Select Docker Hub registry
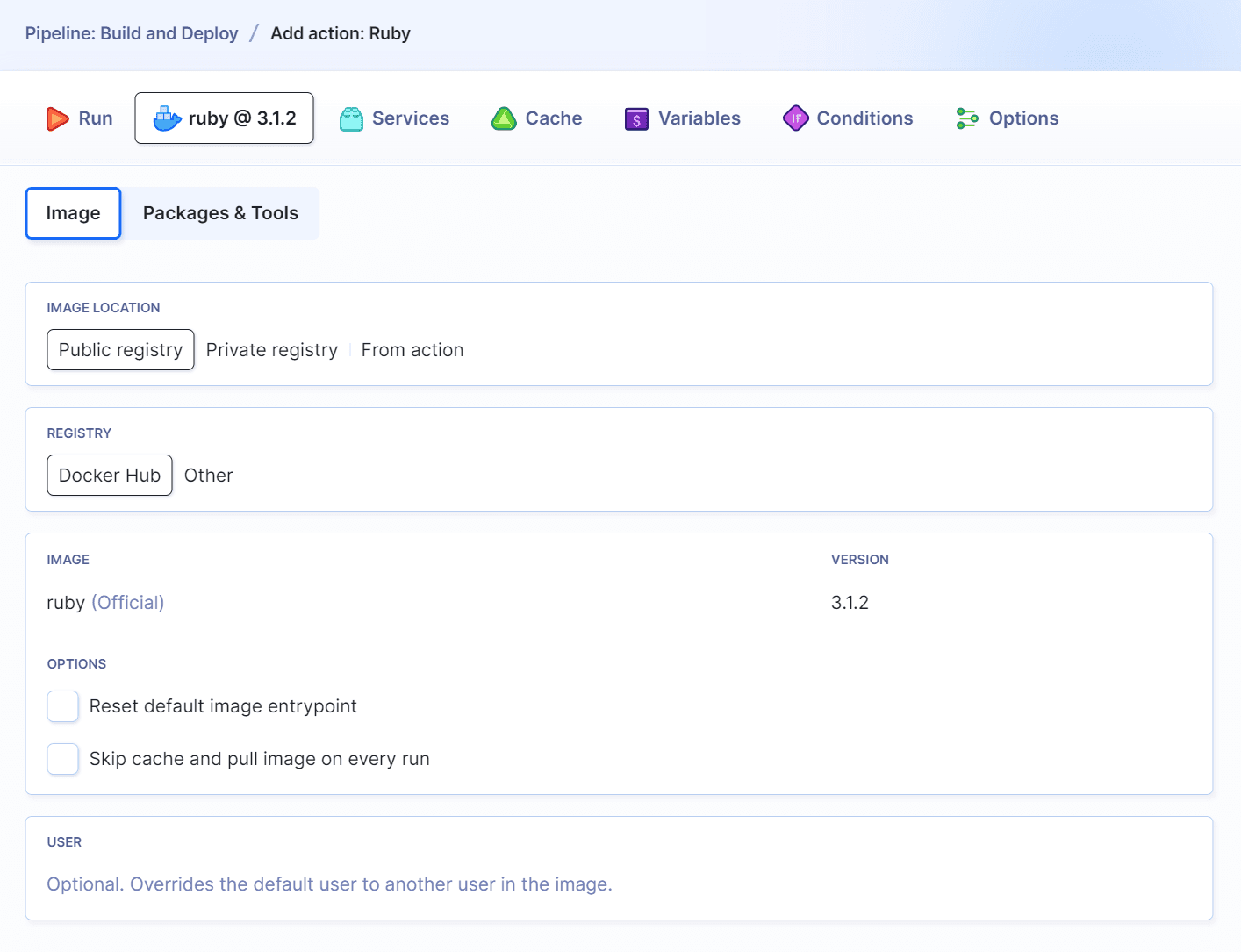Image resolution: width=1241 pixels, height=952 pixels. click(x=110, y=476)
